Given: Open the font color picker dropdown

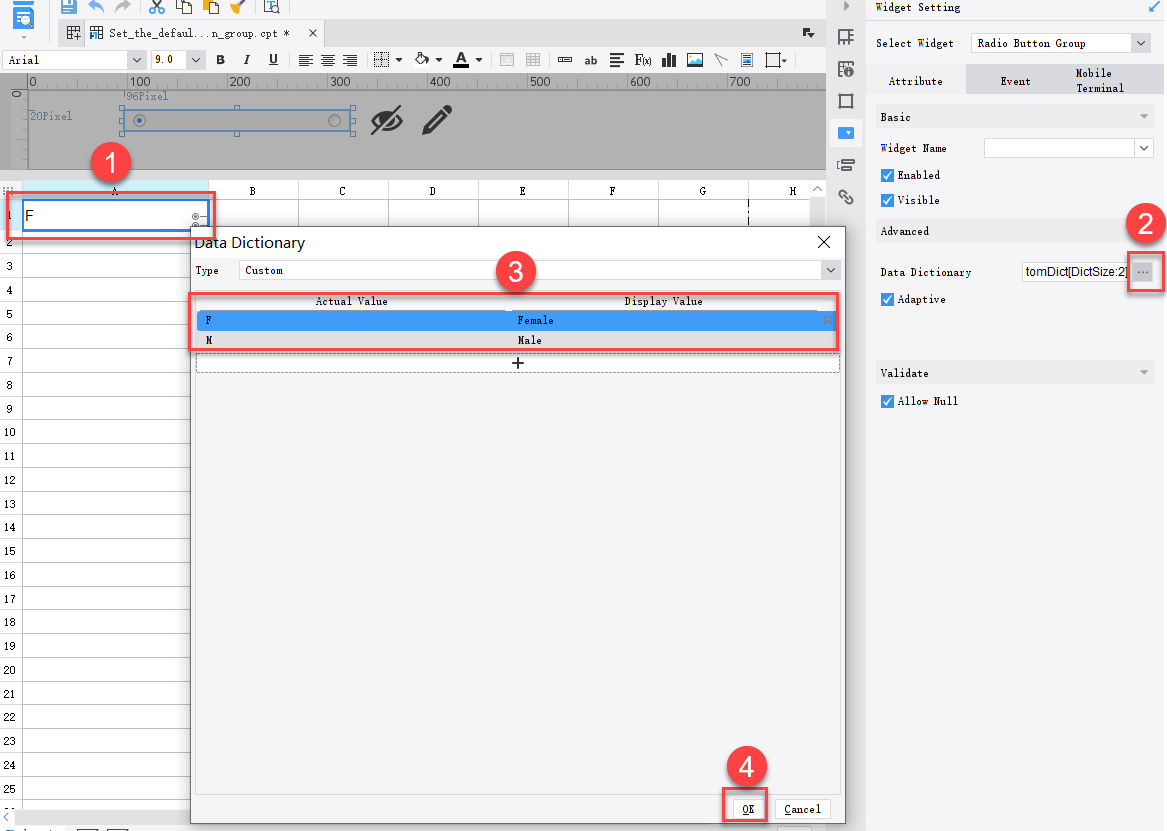Looking at the screenshot, I should 478,60.
